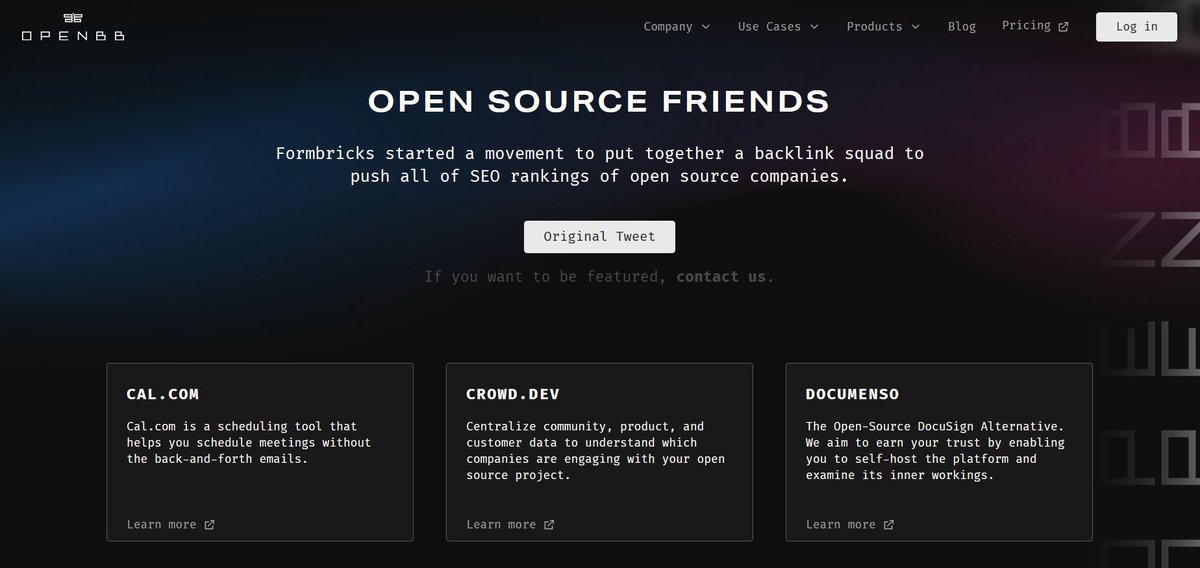This screenshot has height=568, width=1200.
Task: Follow the contact us link
Action: point(721,276)
